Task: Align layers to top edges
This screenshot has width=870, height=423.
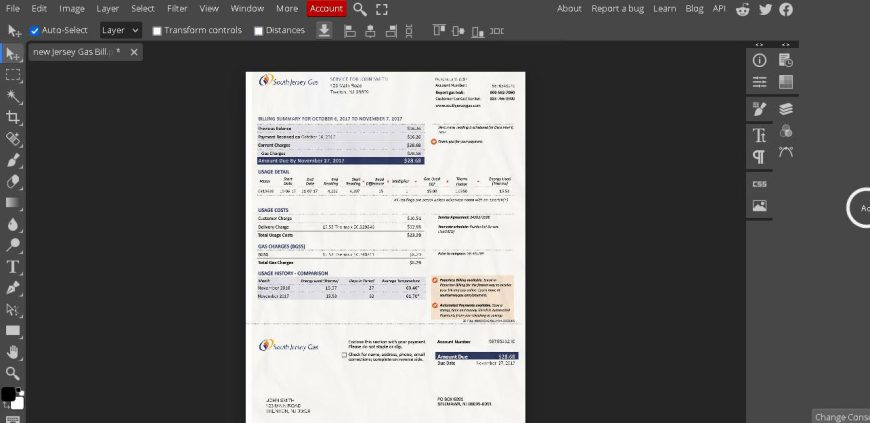Action: coord(439,31)
